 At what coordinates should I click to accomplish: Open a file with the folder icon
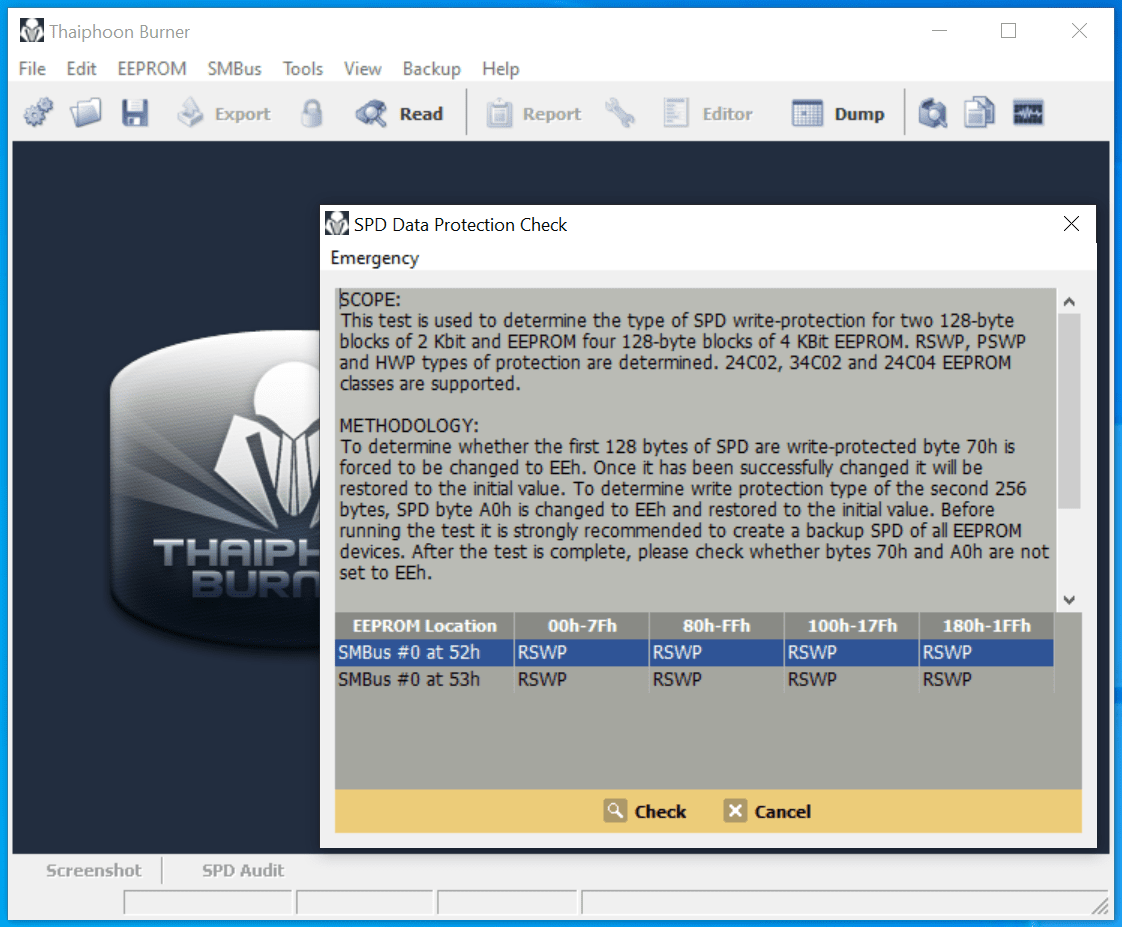point(86,113)
